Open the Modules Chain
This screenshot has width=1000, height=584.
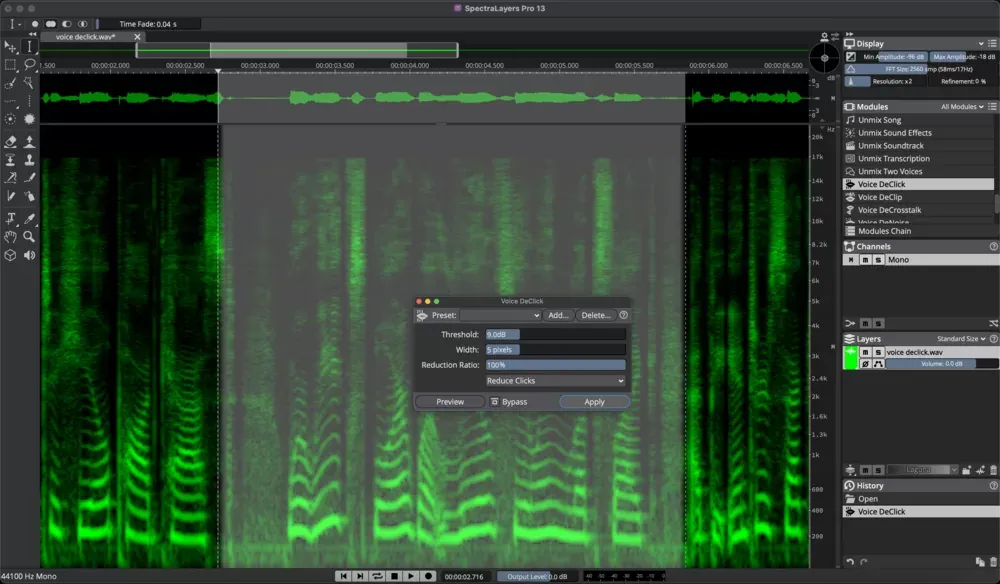point(918,231)
